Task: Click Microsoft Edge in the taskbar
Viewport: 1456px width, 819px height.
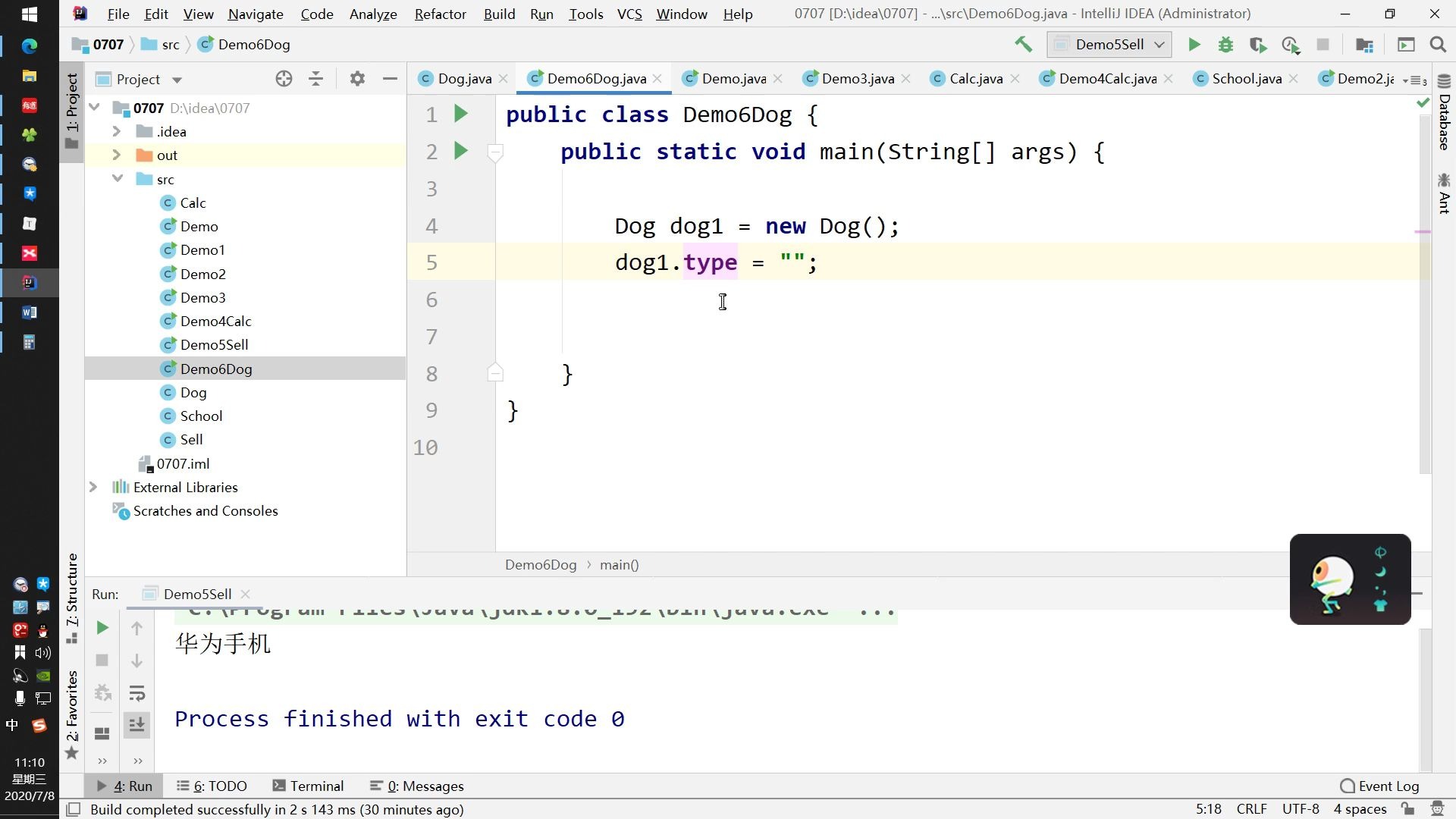Action: click(29, 46)
